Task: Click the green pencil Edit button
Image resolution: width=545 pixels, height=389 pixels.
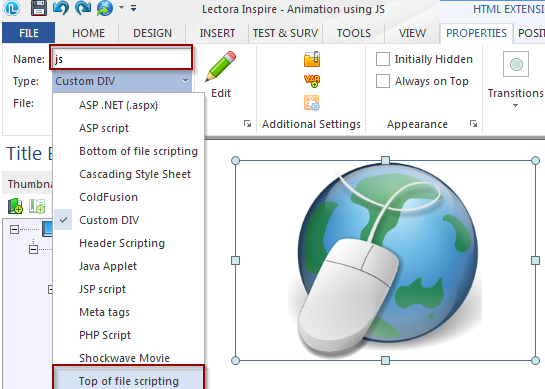Action: [x=221, y=74]
